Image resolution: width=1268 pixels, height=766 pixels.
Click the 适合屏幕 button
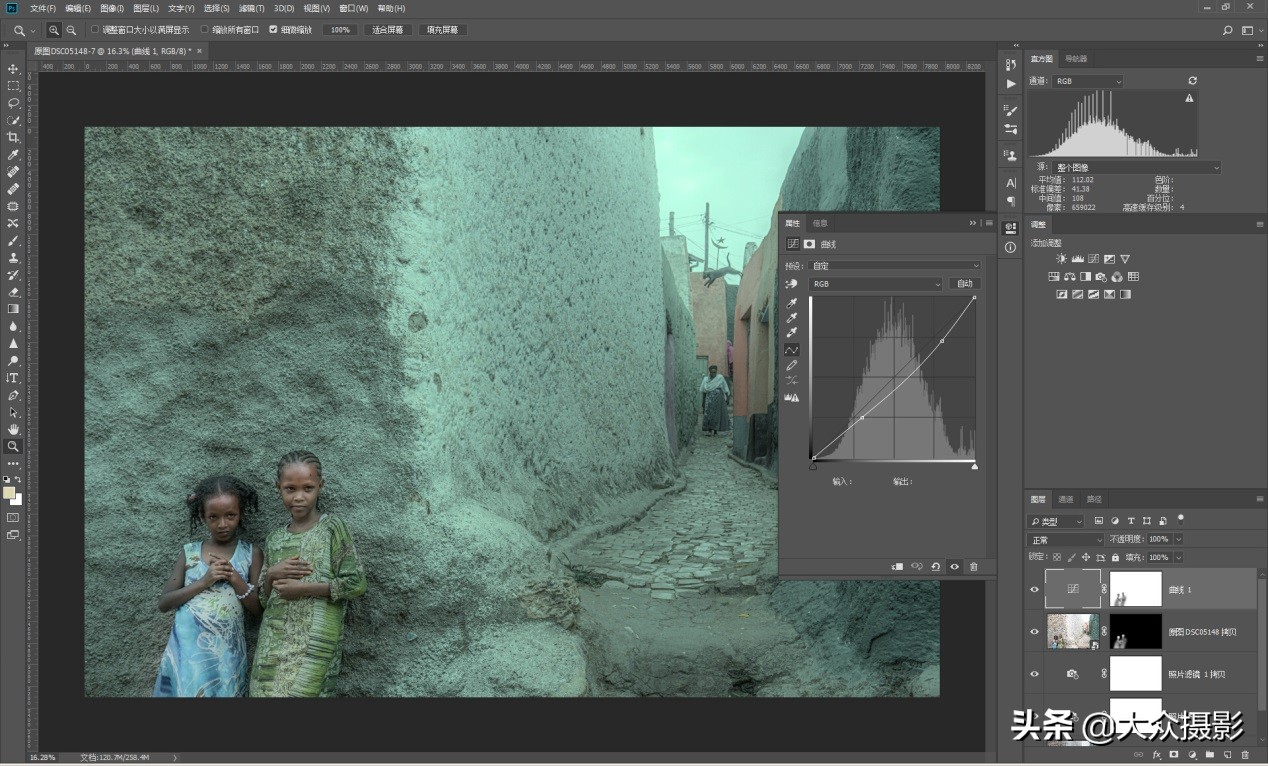(x=387, y=30)
